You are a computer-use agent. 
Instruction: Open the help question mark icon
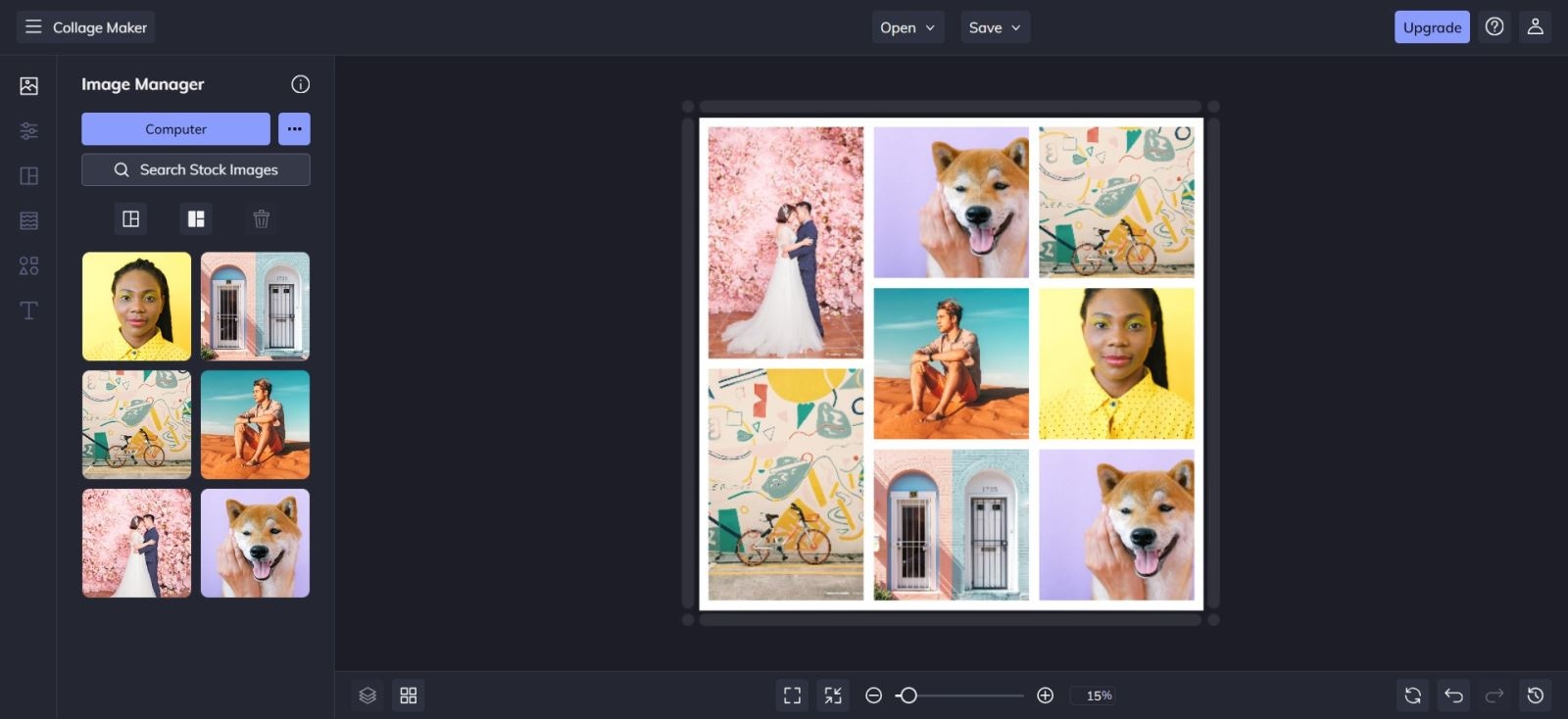pyautogui.click(x=1494, y=27)
